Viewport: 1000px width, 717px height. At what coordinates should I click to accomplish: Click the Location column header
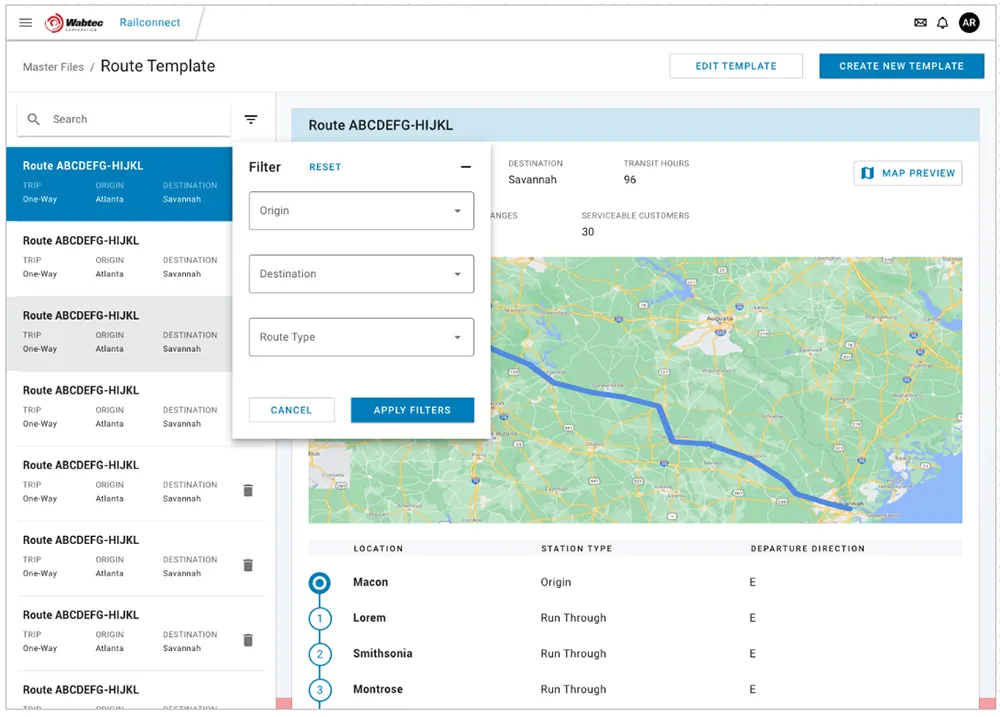tap(378, 549)
